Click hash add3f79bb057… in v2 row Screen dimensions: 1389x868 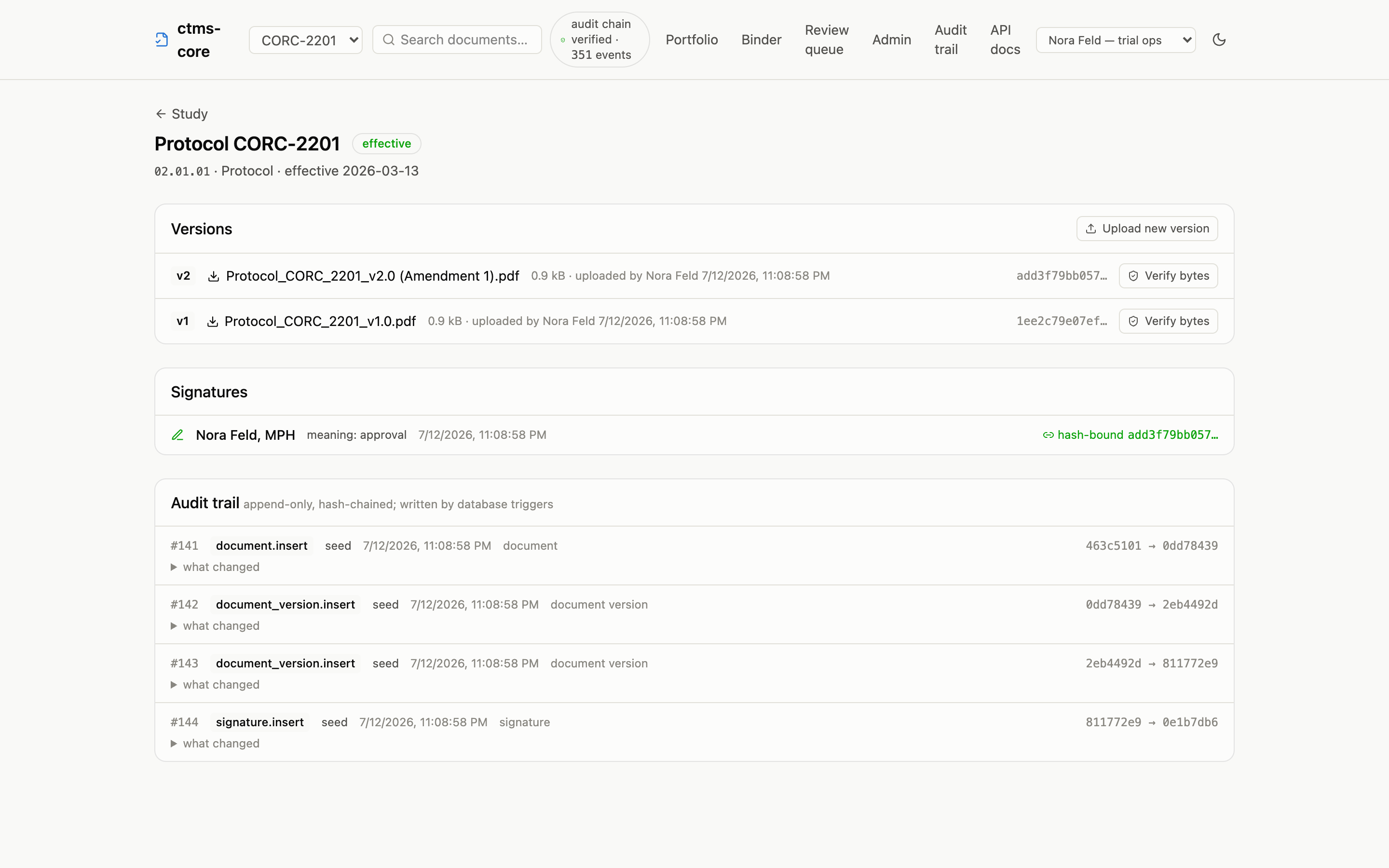pos(1062,276)
